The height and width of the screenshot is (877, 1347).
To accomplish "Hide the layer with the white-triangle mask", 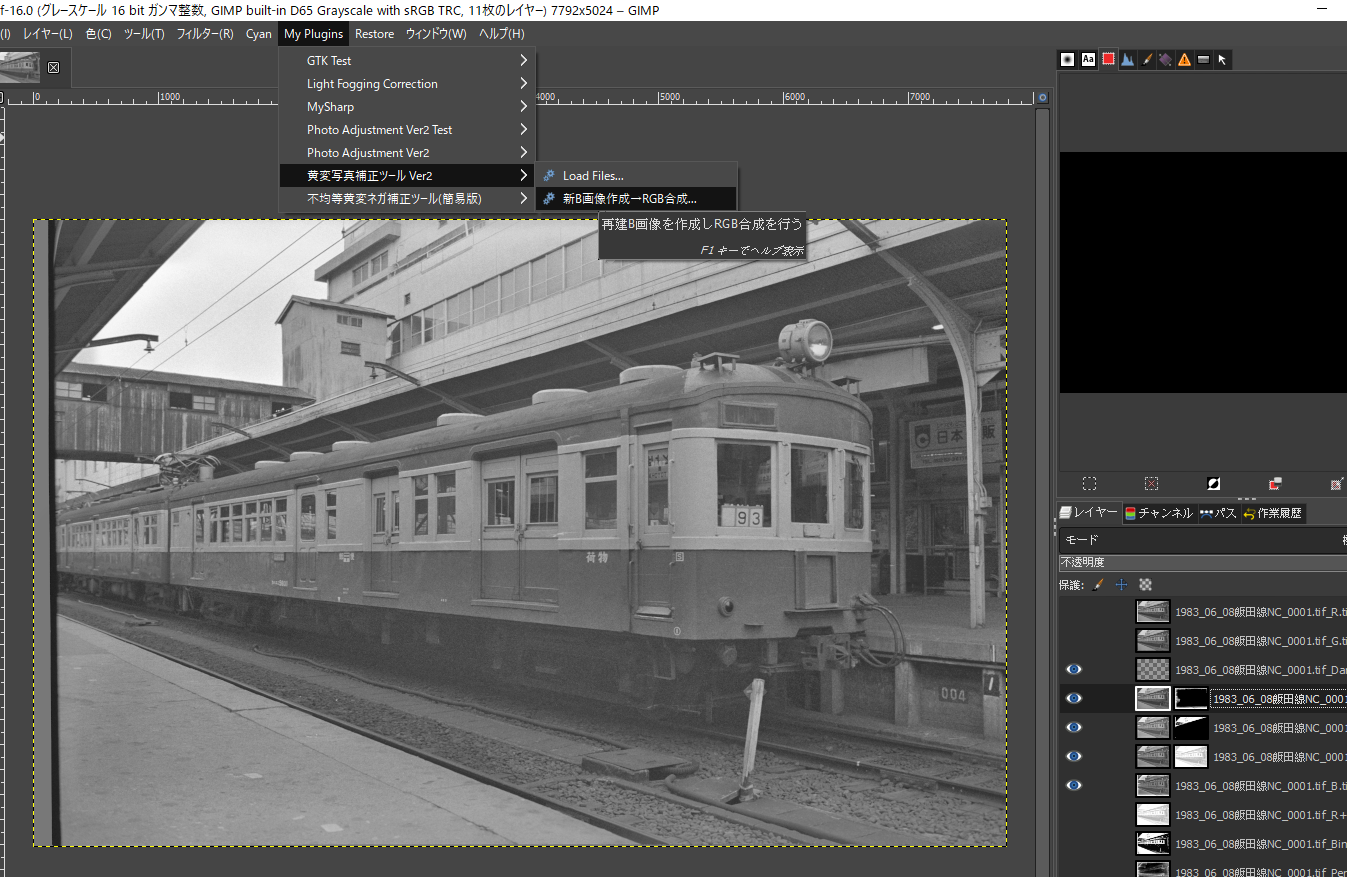I will (1074, 727).
